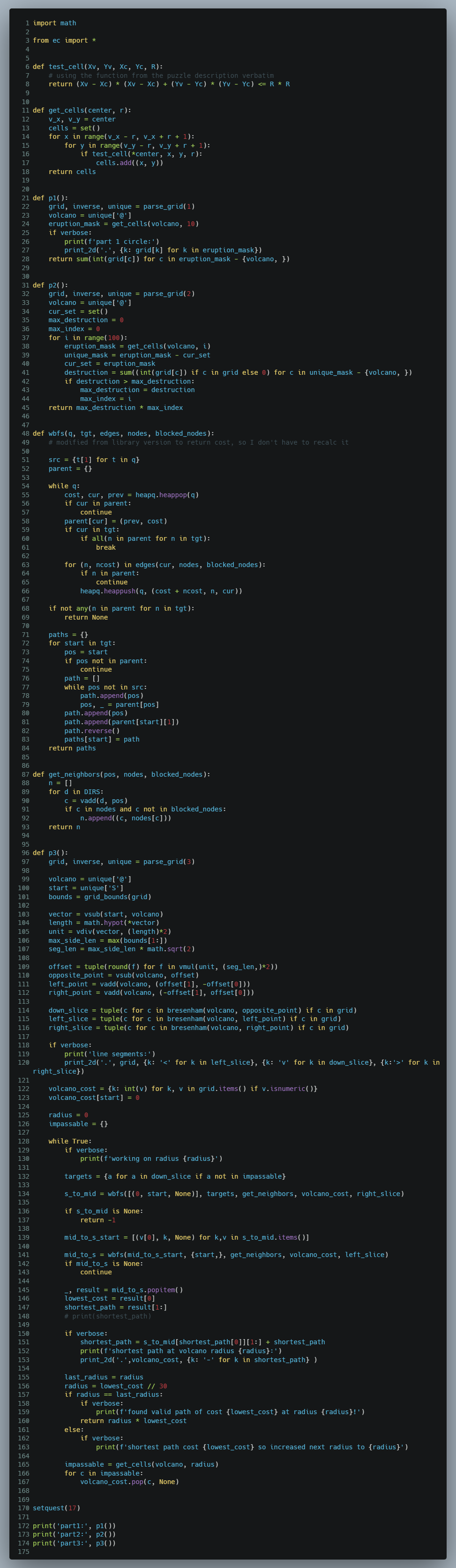
Task: Click the "print('part3:', p3())" line
Action: click(x=74, y=1543)
